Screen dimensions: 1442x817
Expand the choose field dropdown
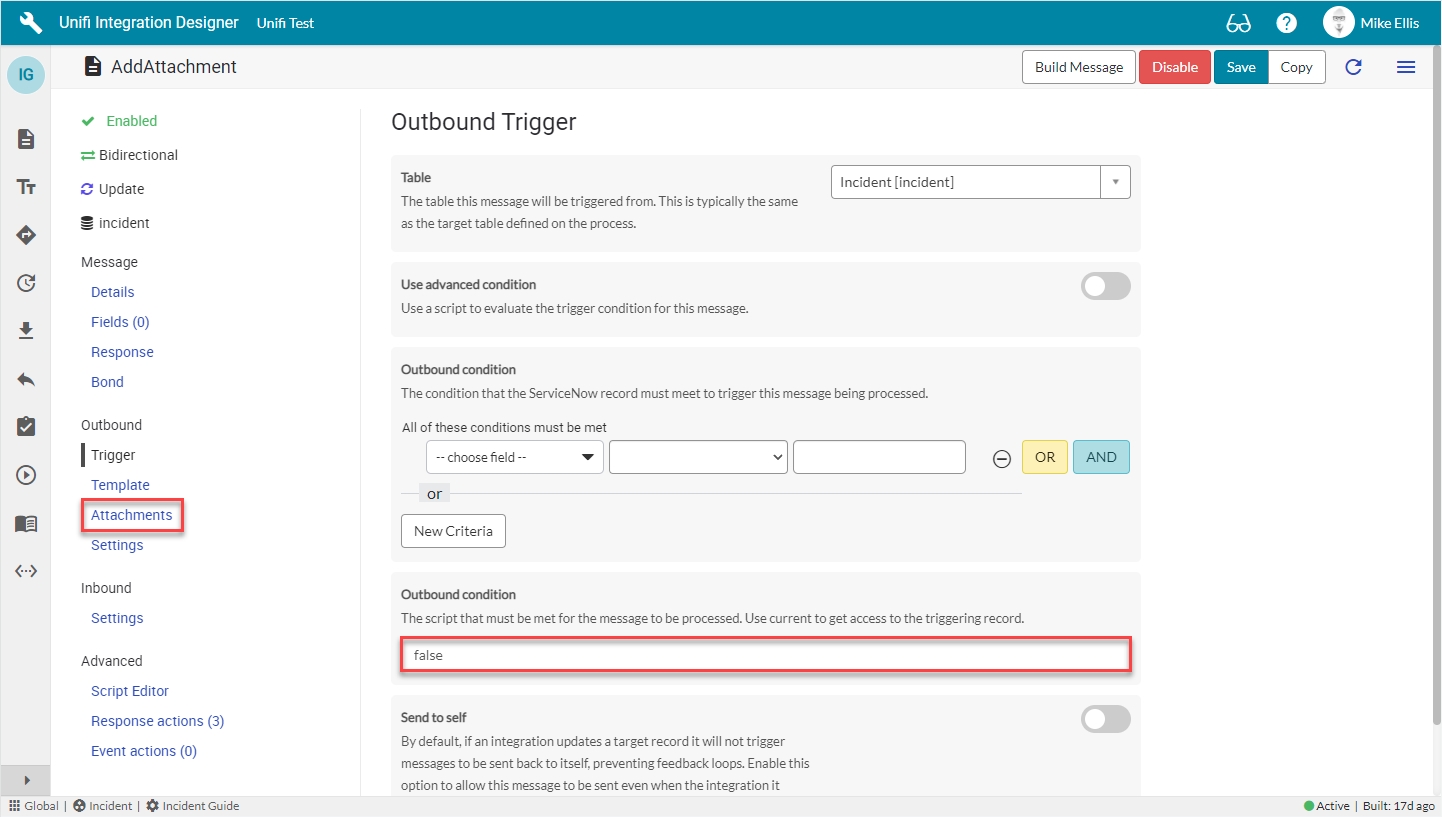[514, 457]
